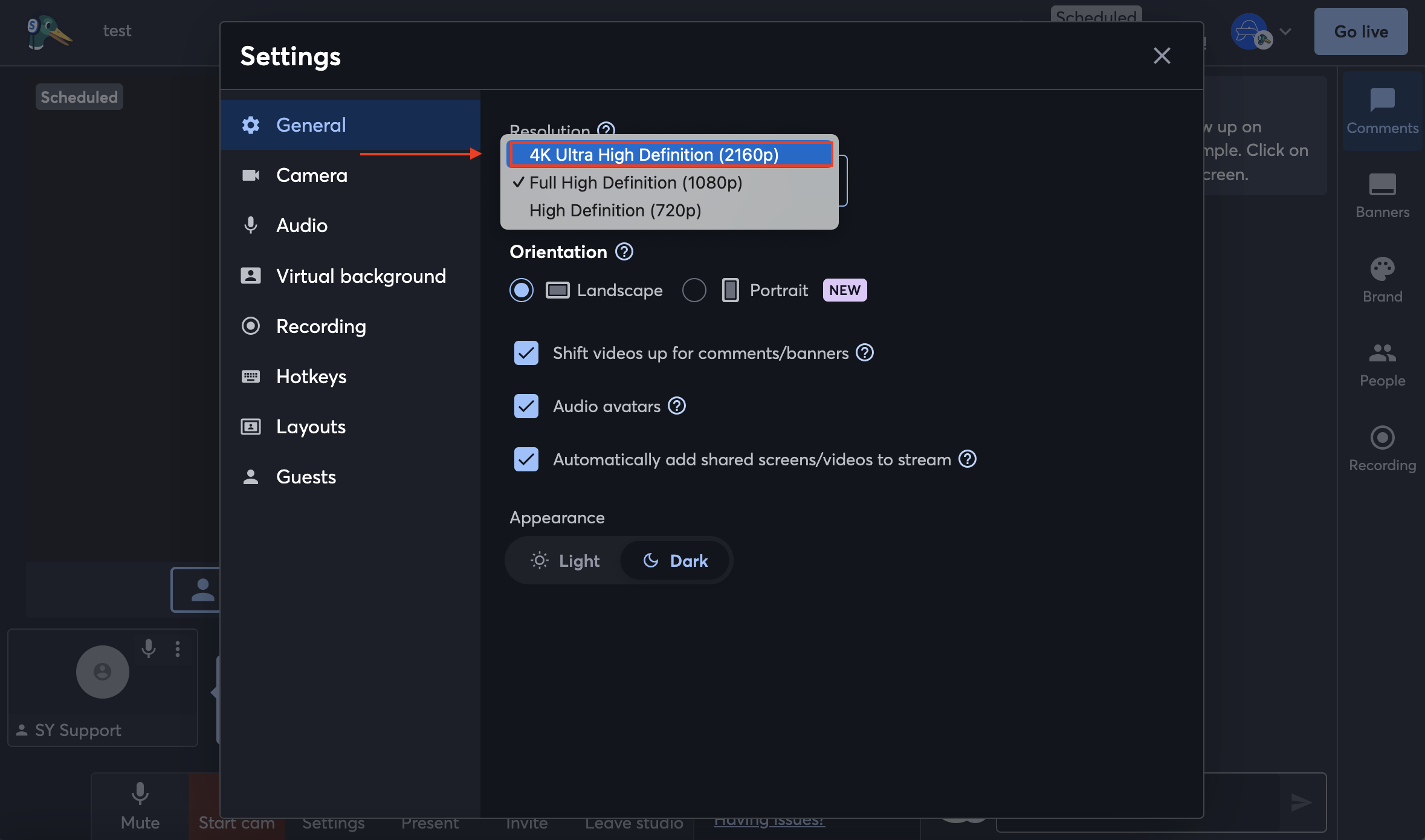Click the Present button
Image resolution: width=1425 pixels, height=840 pixels.
[x=430, y=824]
